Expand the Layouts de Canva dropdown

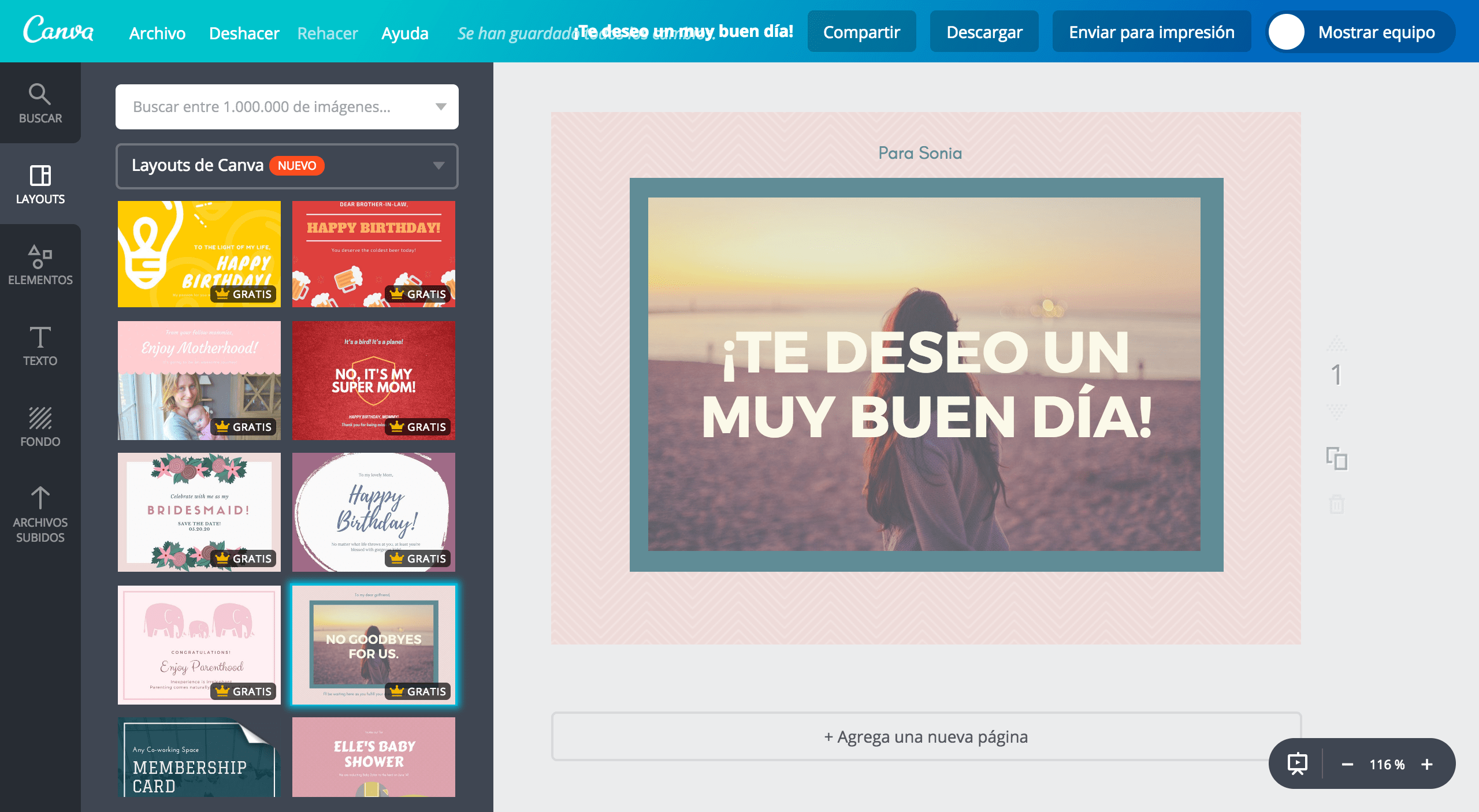pos(439,166)
